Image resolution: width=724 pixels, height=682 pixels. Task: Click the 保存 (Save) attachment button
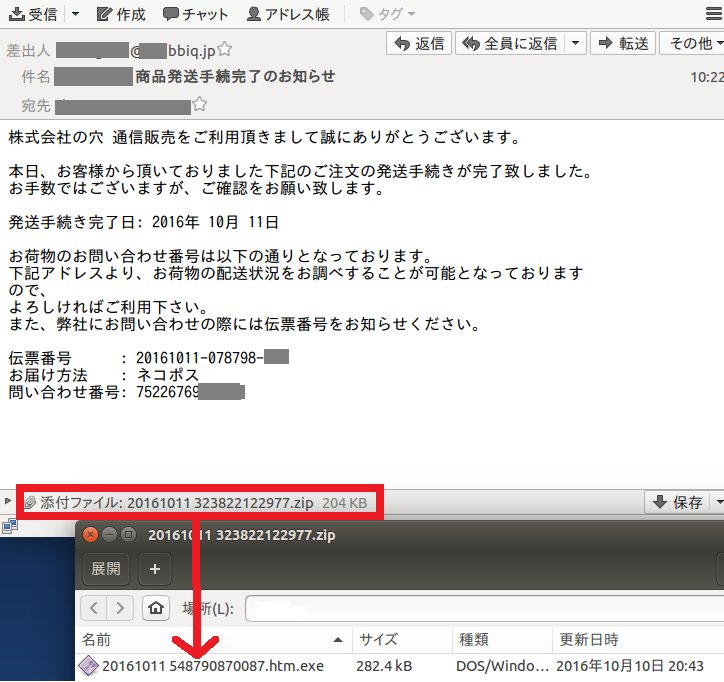(x=678, y=502)
